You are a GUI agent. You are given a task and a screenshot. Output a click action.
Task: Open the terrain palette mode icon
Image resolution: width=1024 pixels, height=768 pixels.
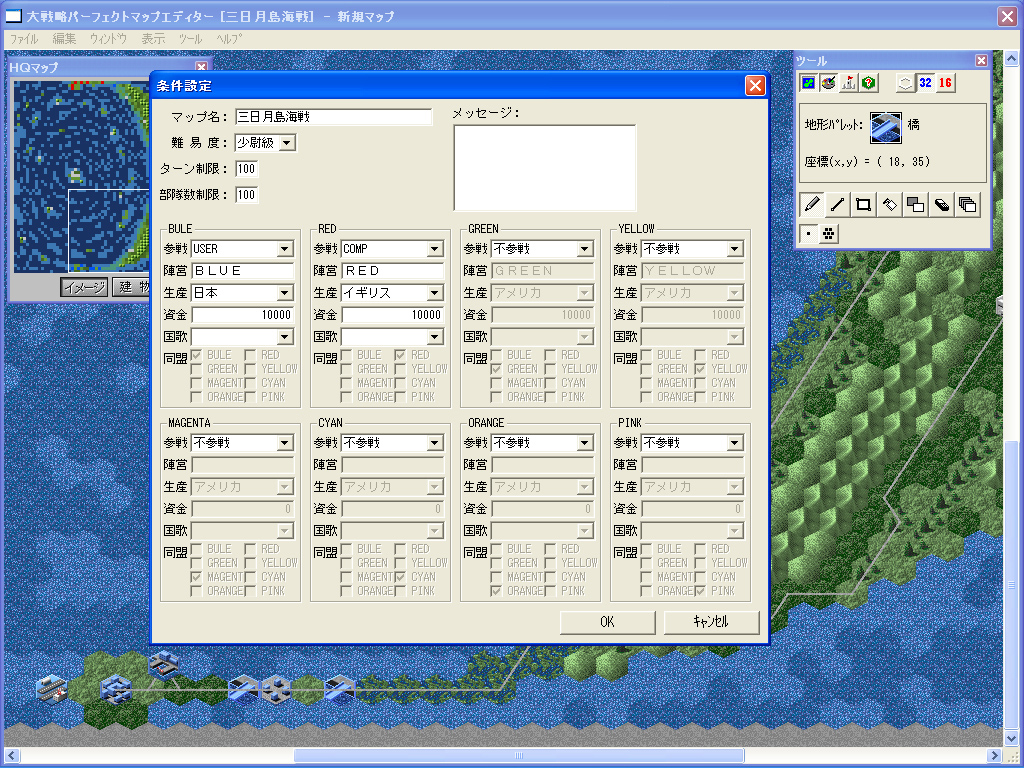[809, 83]
